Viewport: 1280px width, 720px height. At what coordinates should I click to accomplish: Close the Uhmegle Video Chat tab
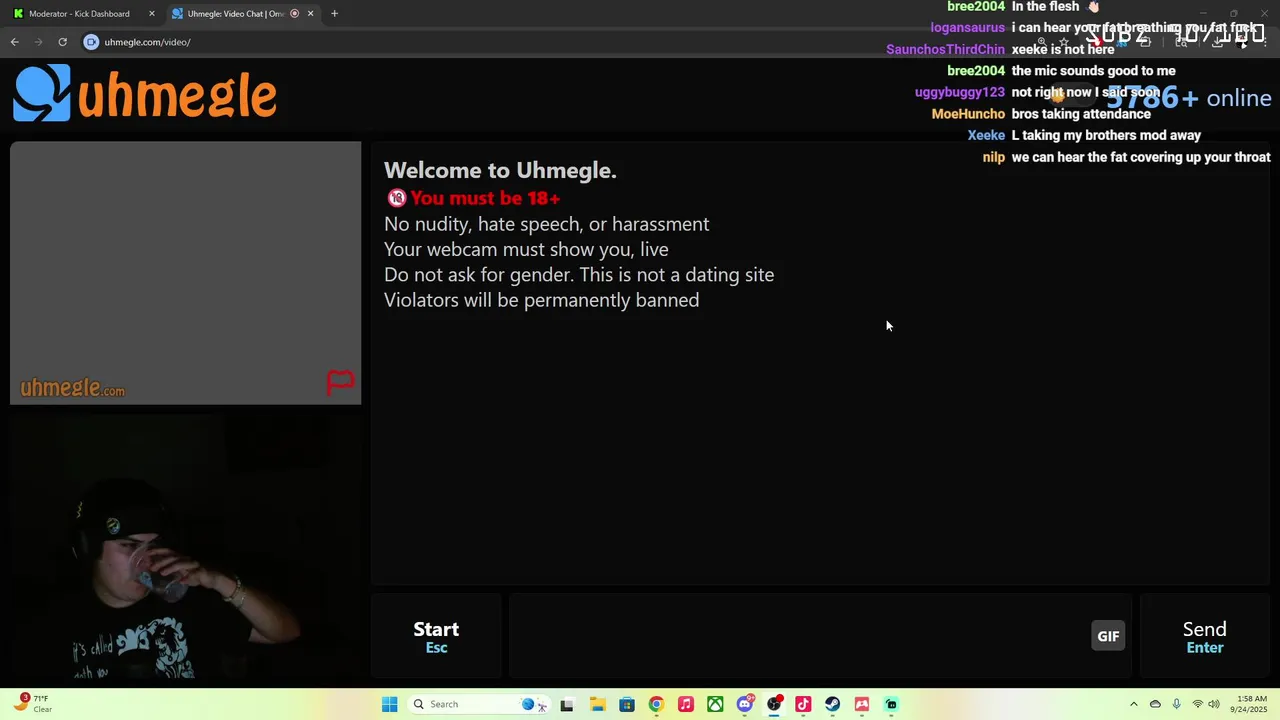[310, 14]
